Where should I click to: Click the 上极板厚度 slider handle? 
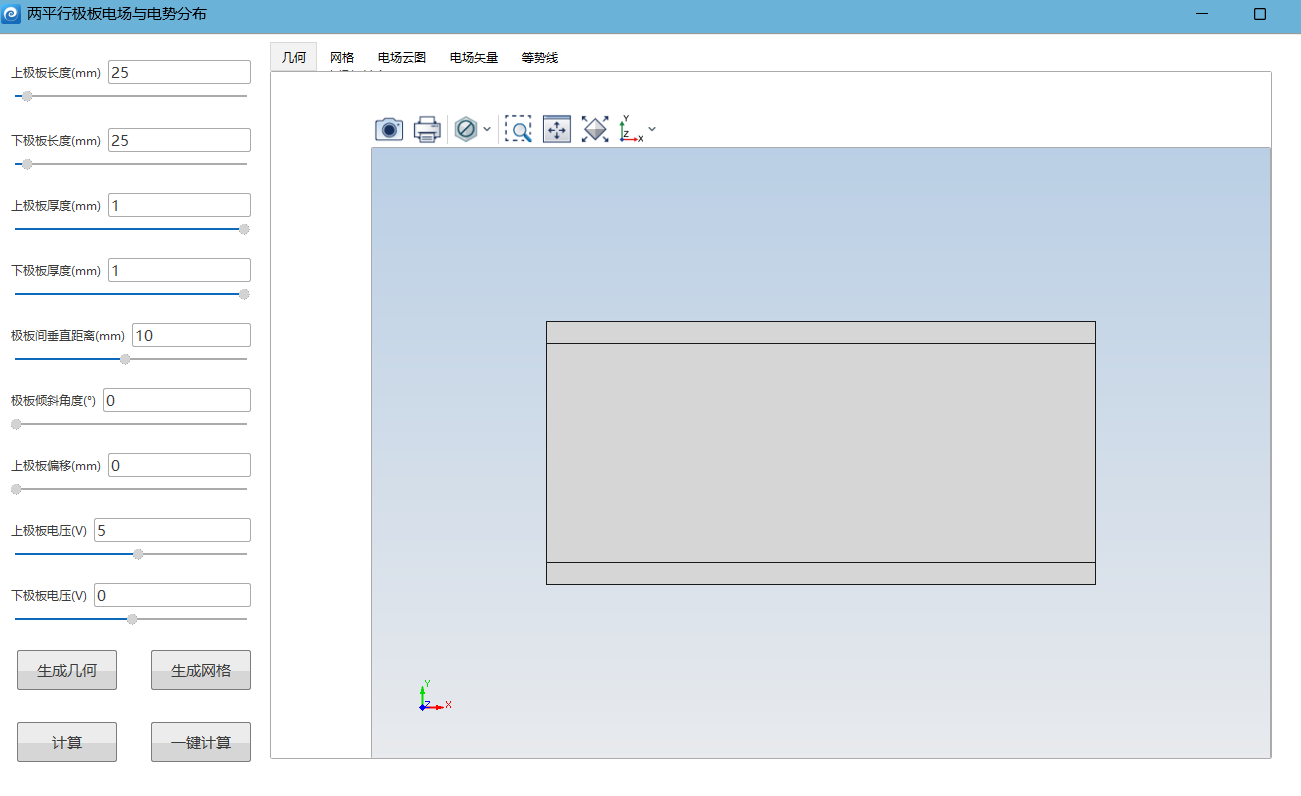click(244, 229)
